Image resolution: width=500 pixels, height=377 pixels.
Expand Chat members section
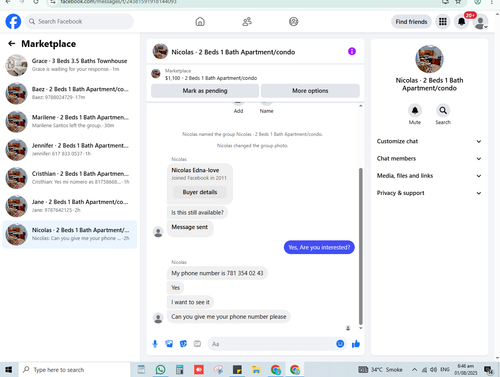429,159
